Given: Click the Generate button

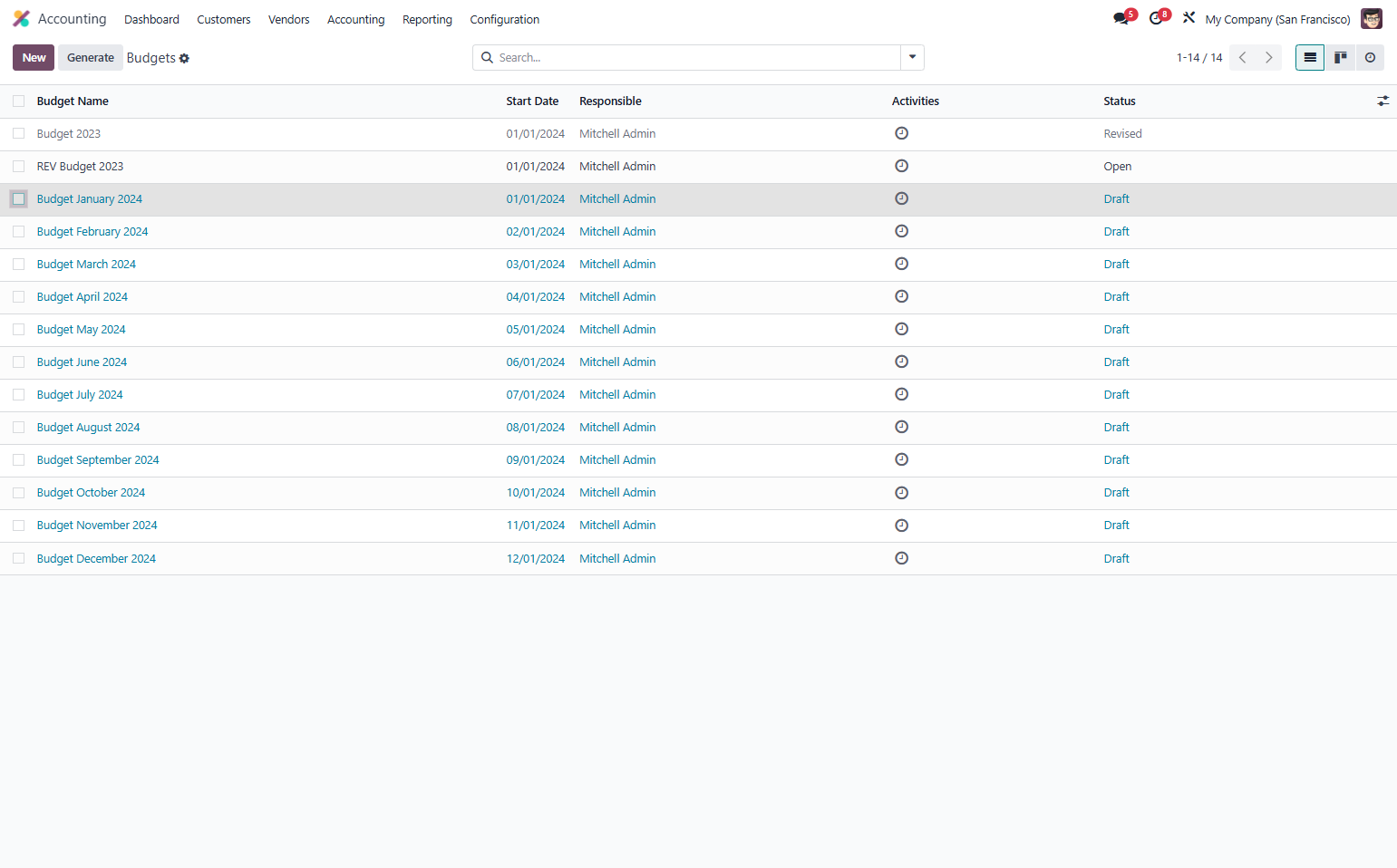Looking at the screenshot, I should pyautogui.click(x=91, y=57).
